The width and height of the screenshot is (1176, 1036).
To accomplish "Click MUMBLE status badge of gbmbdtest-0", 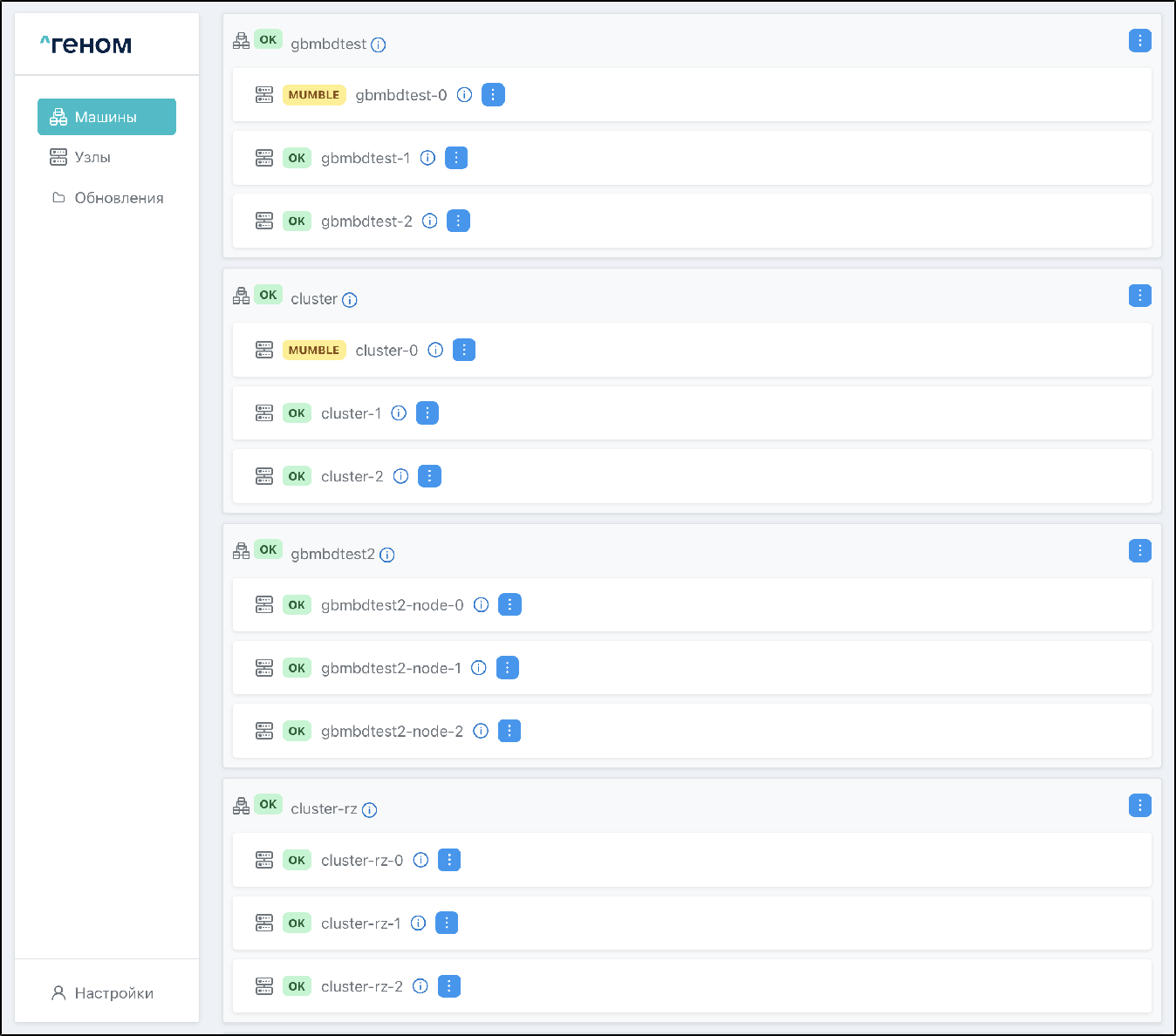I will pyautogui.click(x=314, y=95).
